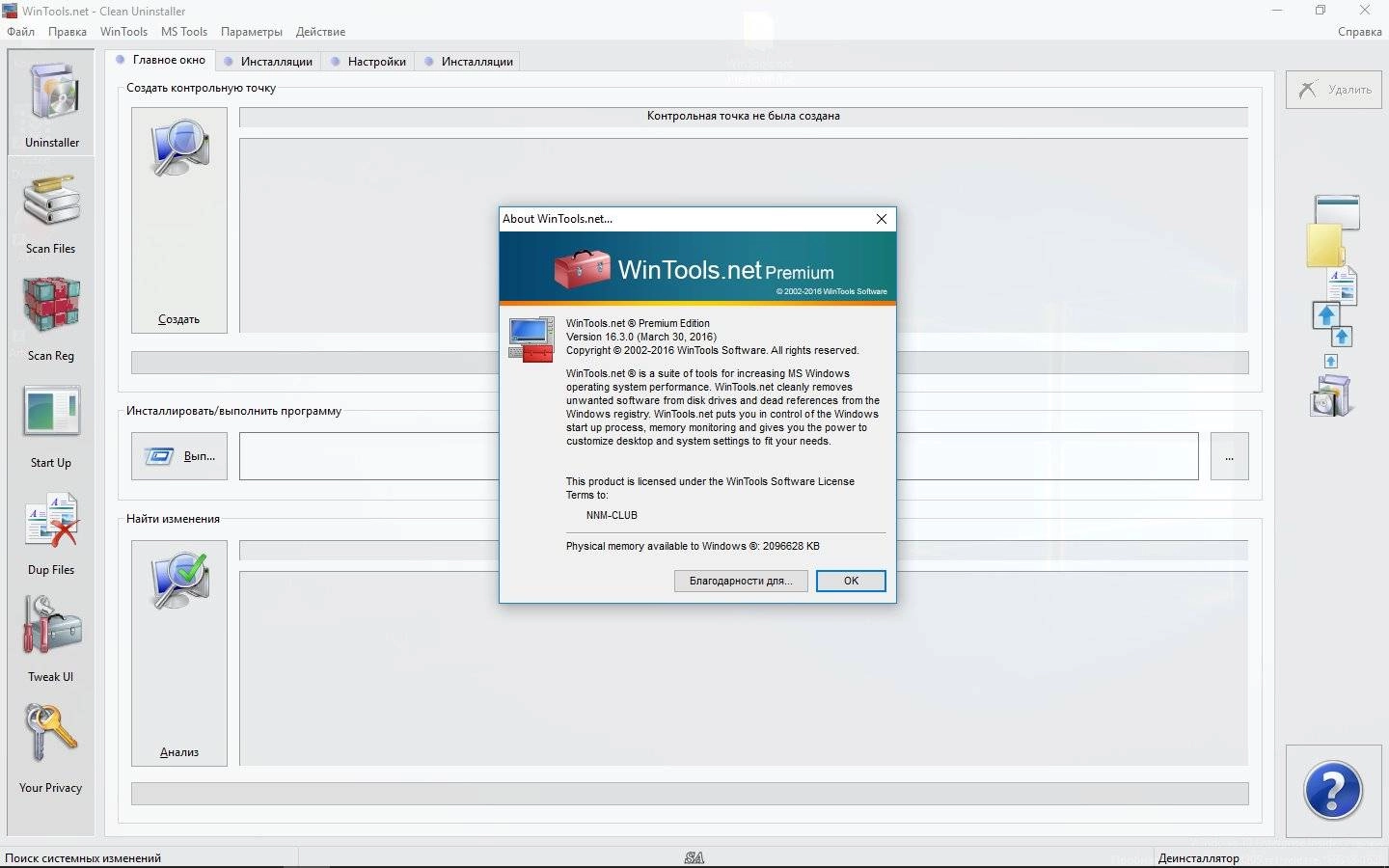Click the Анализ button with checkmark
This screenshot has height=868, width=1389.
pos(179,653)
